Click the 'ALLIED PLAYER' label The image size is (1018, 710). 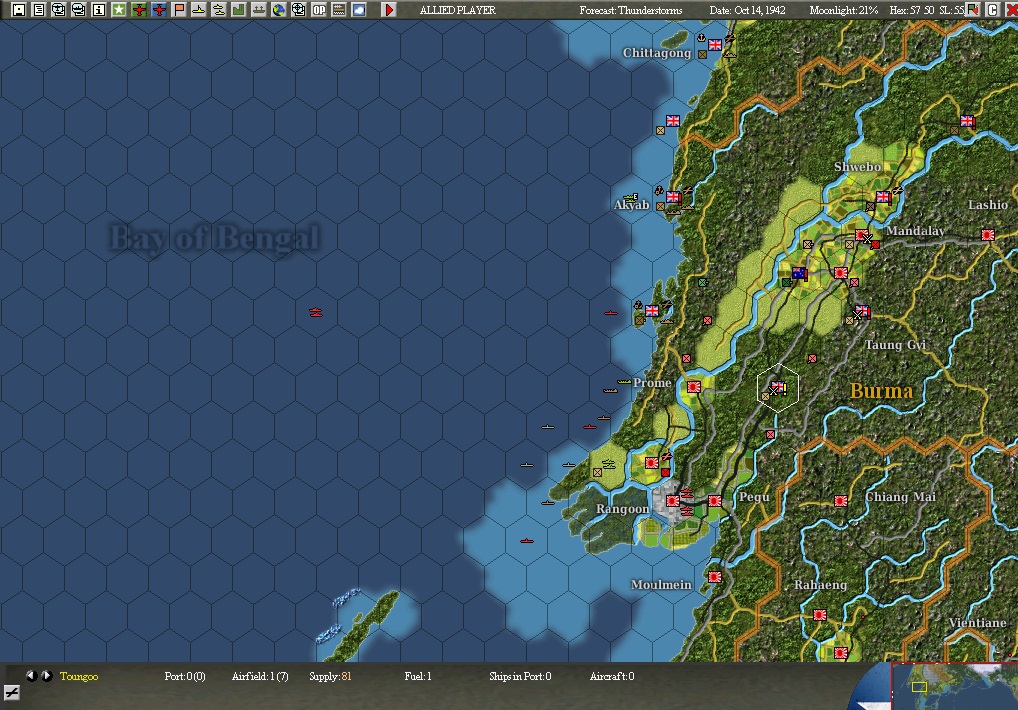click(458, 10)
